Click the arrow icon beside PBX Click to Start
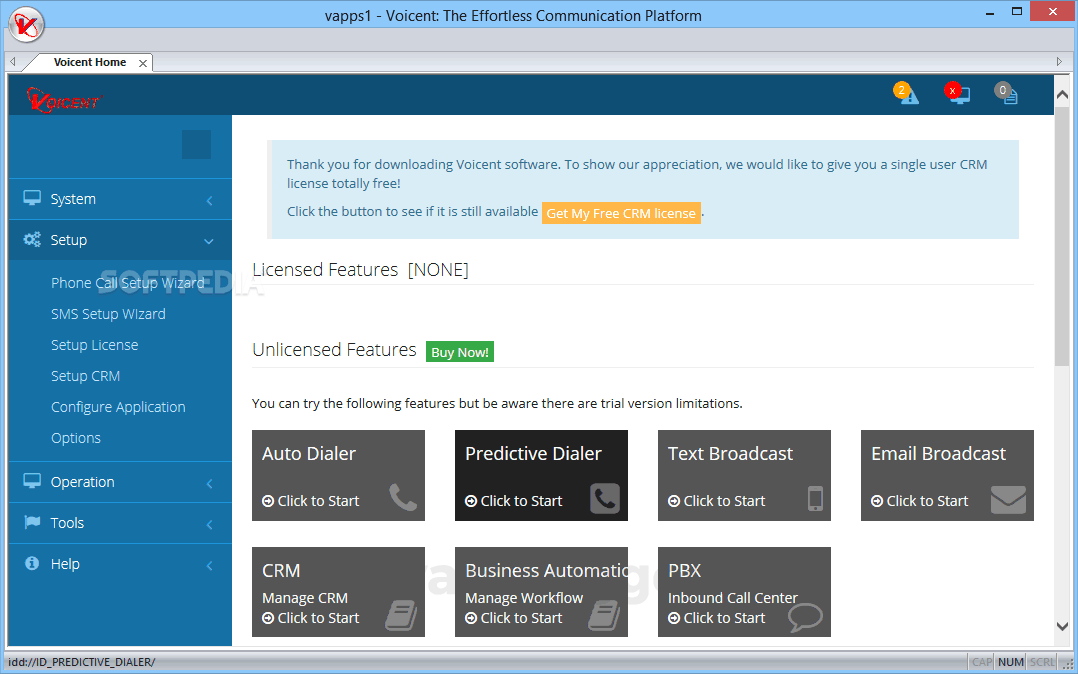The width and height of the screenshot is (1078, 674). coord(674,618)
